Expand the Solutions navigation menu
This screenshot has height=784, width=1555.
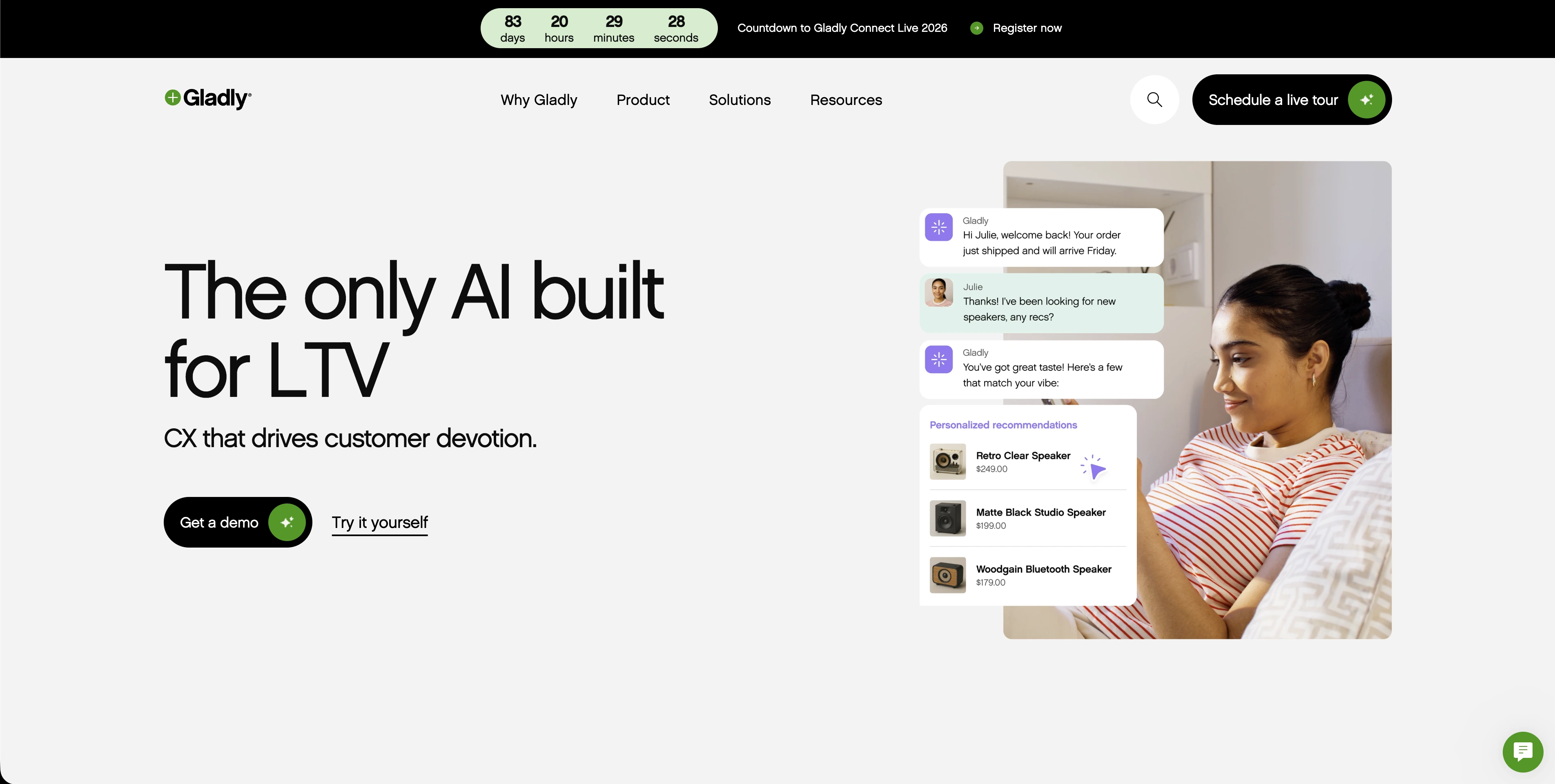click(740, 100)
